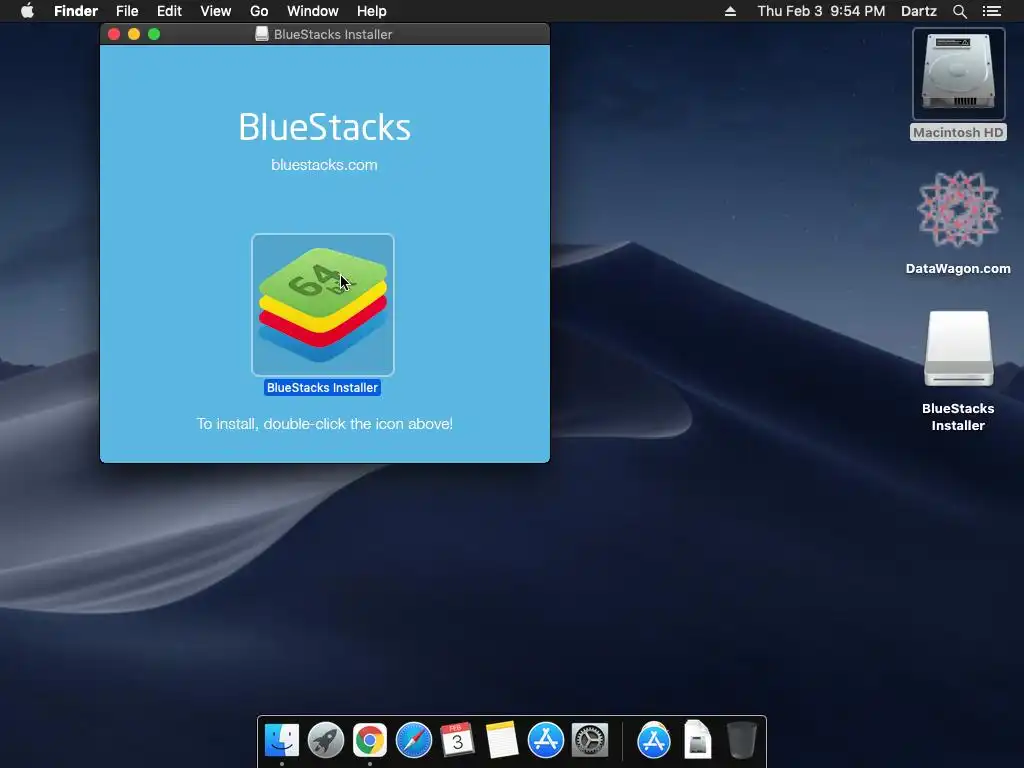Click the Dartz user name in menu bar
The height and width of the screenshot is (768, 1024).
coord(919,11)
